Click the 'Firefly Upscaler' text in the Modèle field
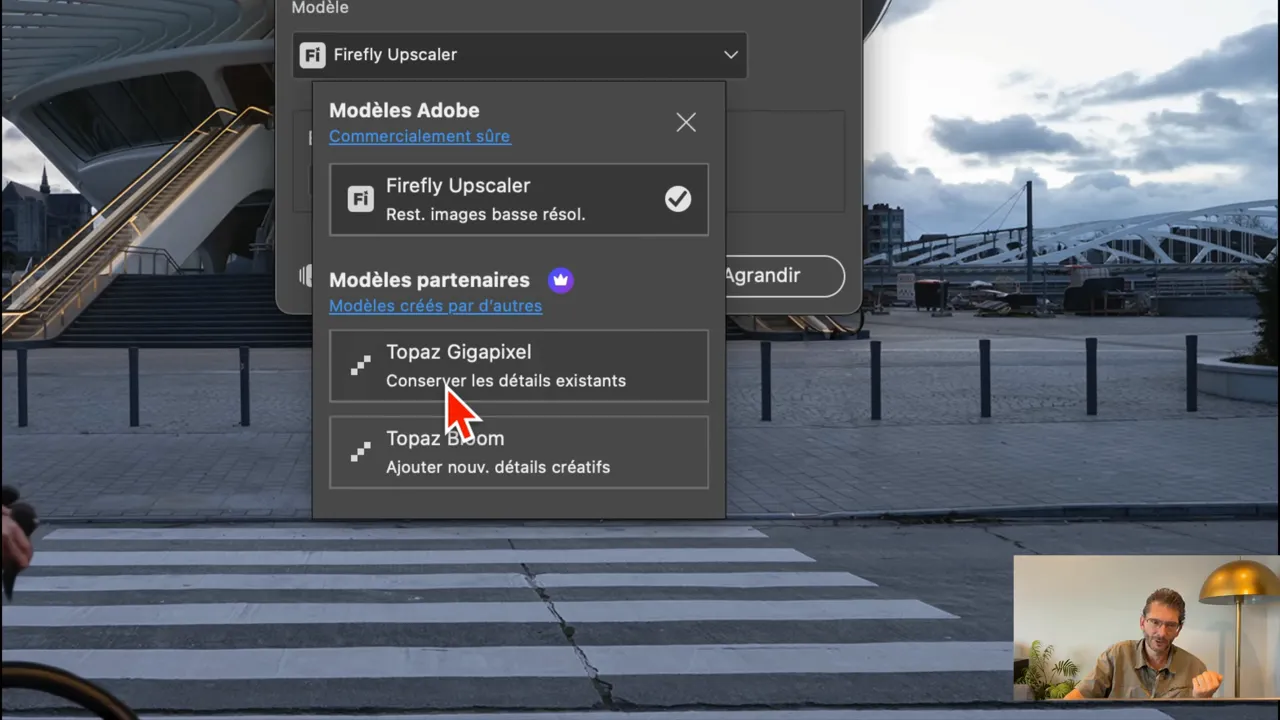This screenshot has height=720, width=1280. [395, 55]
